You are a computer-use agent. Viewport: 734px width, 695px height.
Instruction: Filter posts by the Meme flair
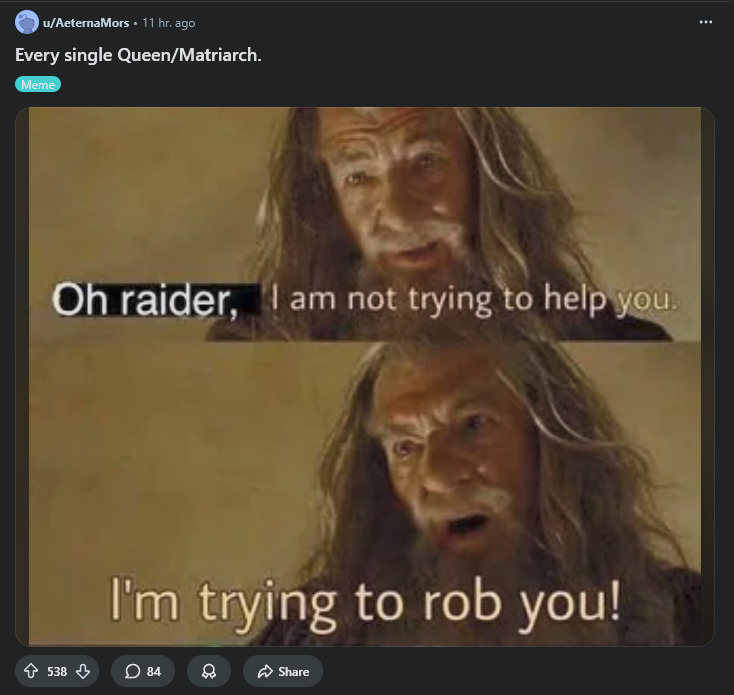tap(38, 84)
